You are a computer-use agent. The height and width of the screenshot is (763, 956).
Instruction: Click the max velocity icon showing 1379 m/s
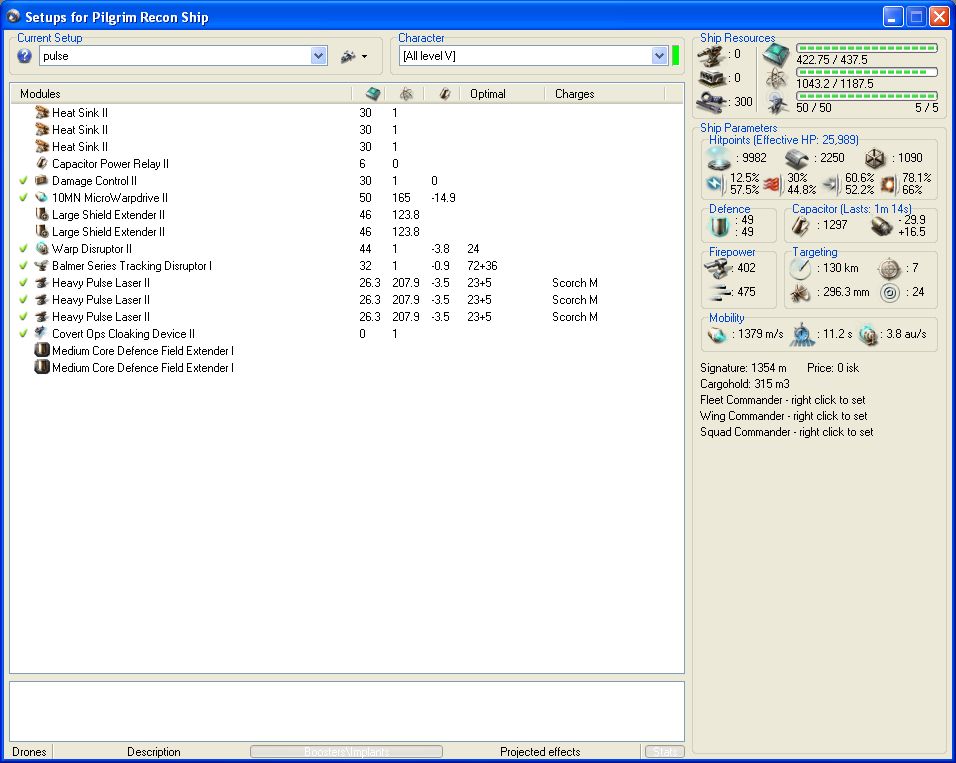[717, 335]
